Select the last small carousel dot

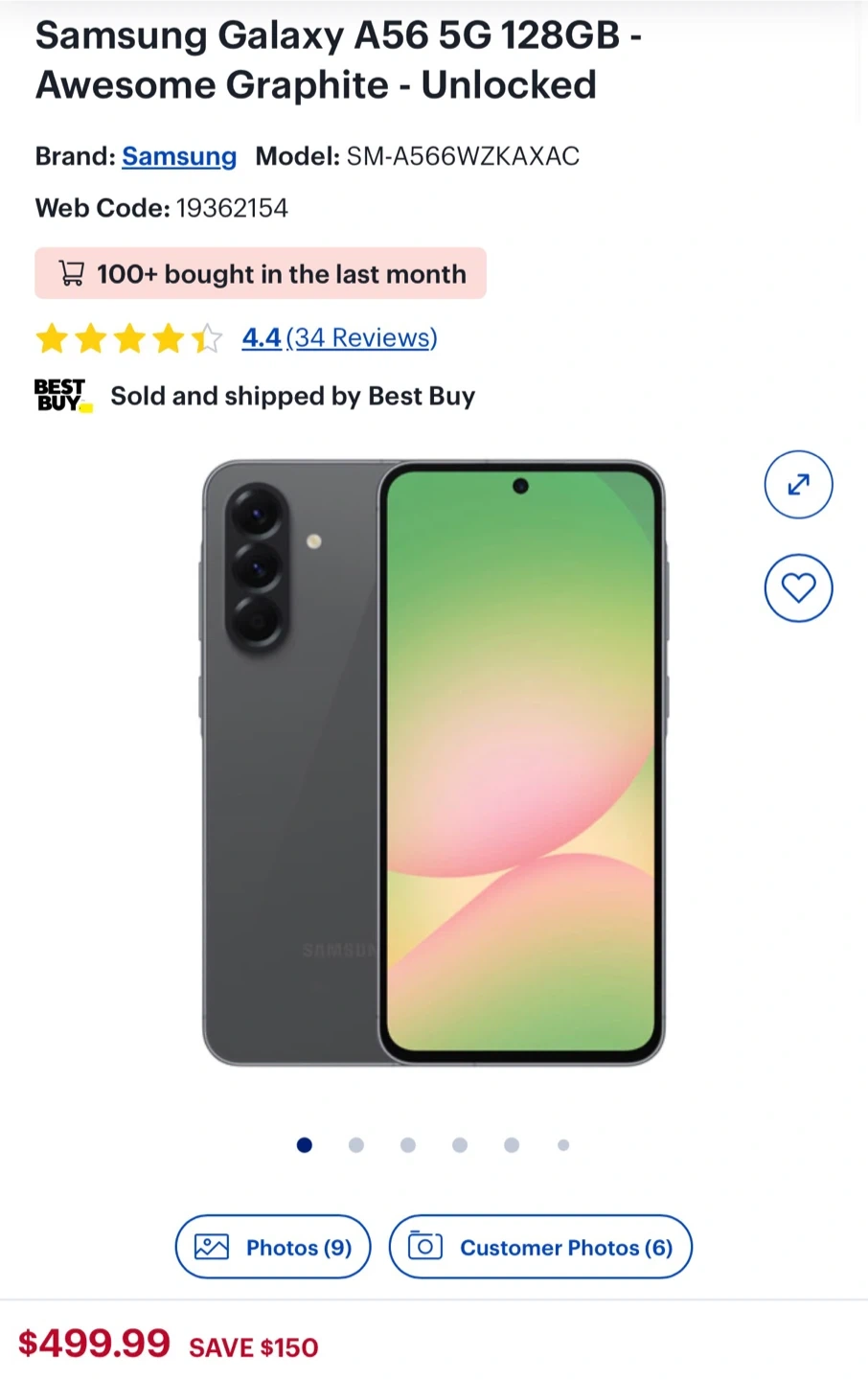tap(563, 1144)
